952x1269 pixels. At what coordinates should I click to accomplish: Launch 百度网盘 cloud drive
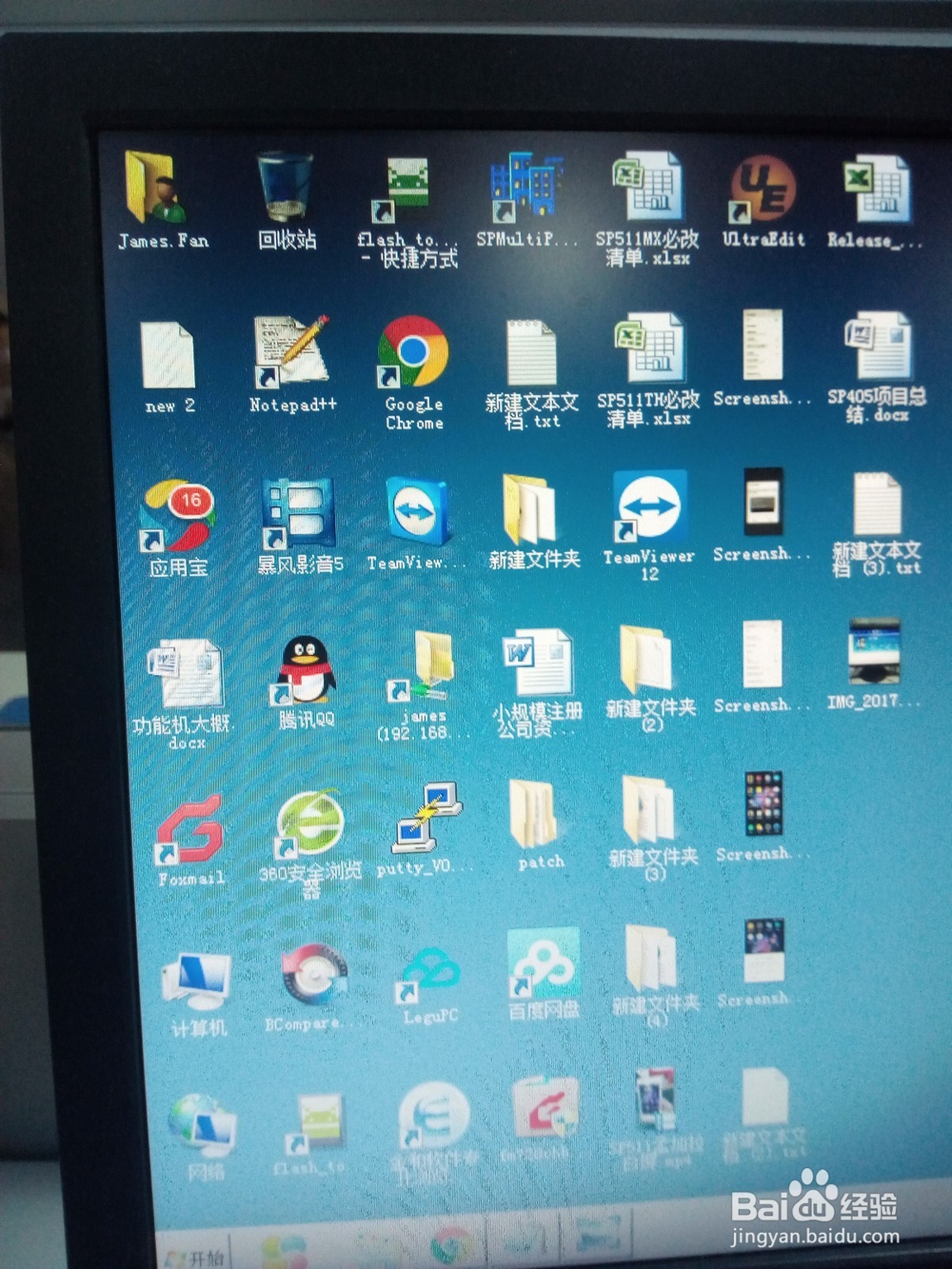(x=544, y=973)
